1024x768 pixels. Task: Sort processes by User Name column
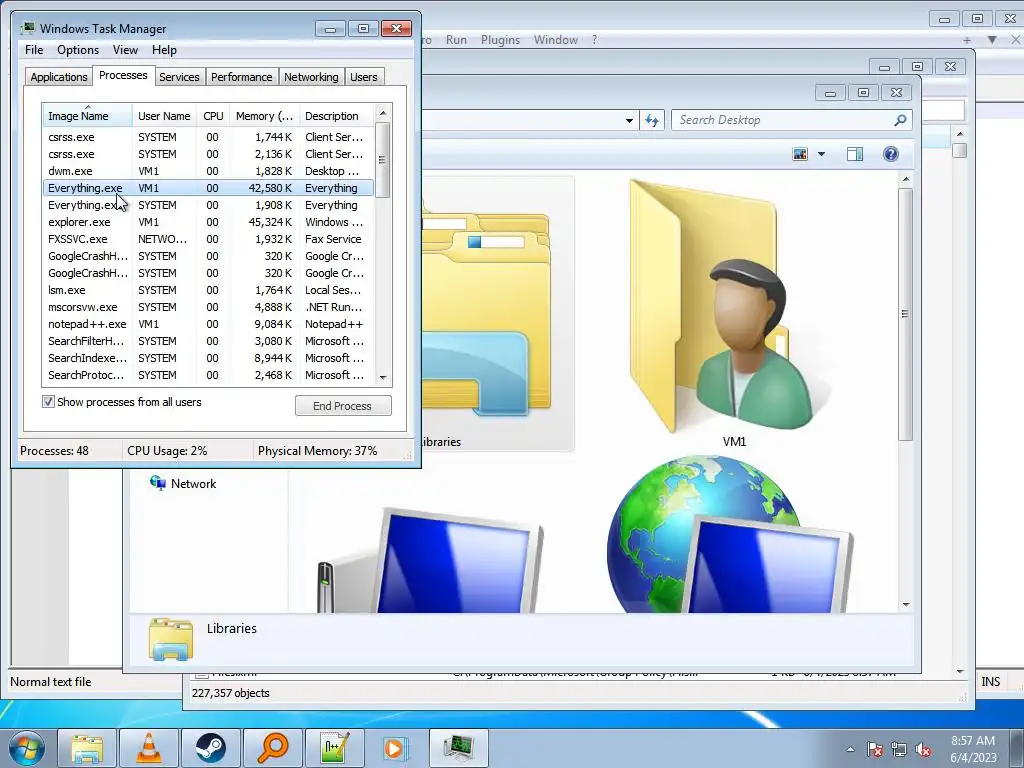coord(165,116)
